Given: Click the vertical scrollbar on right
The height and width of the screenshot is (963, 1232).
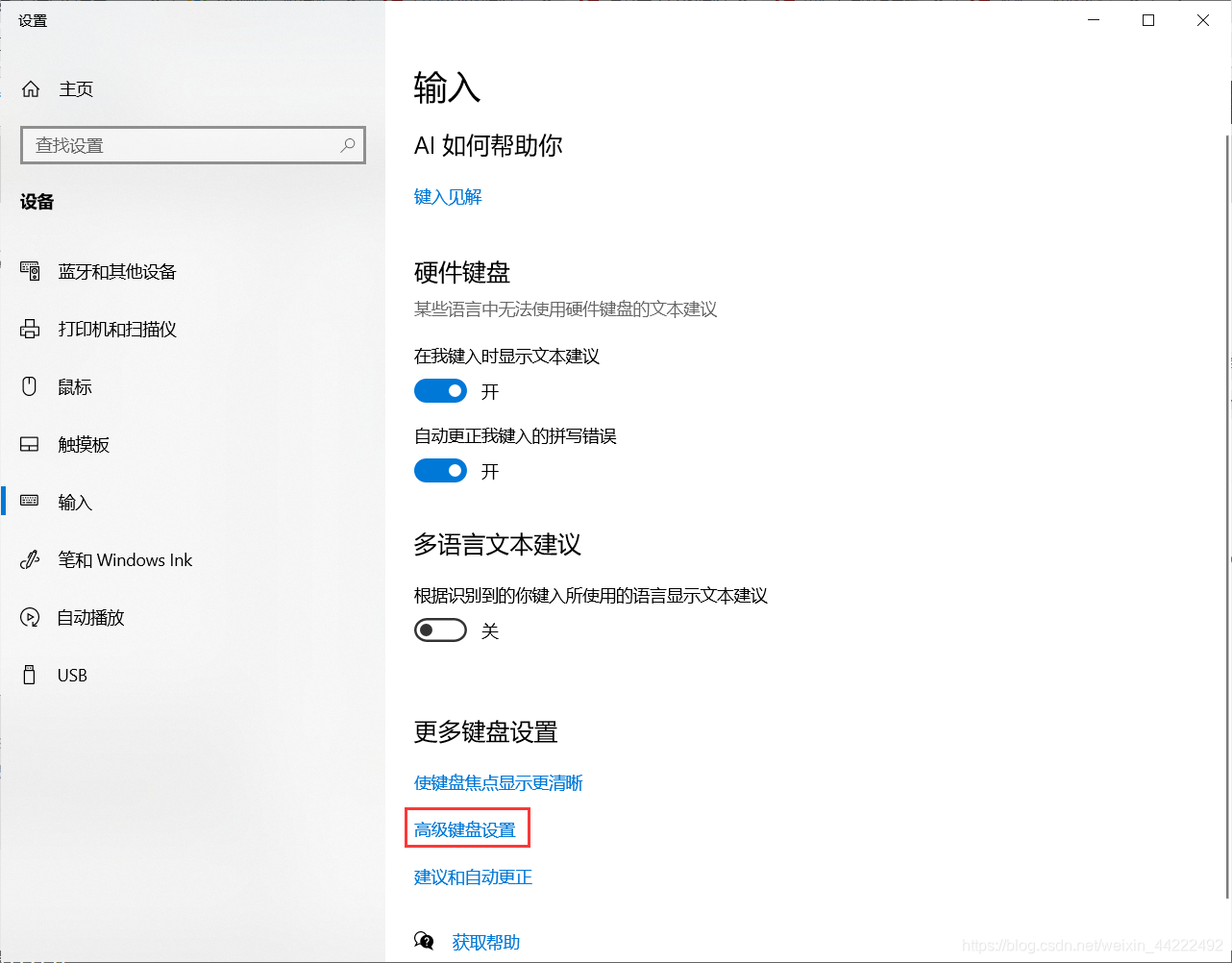Looking at the screenshot, I should click(1227, 517).
